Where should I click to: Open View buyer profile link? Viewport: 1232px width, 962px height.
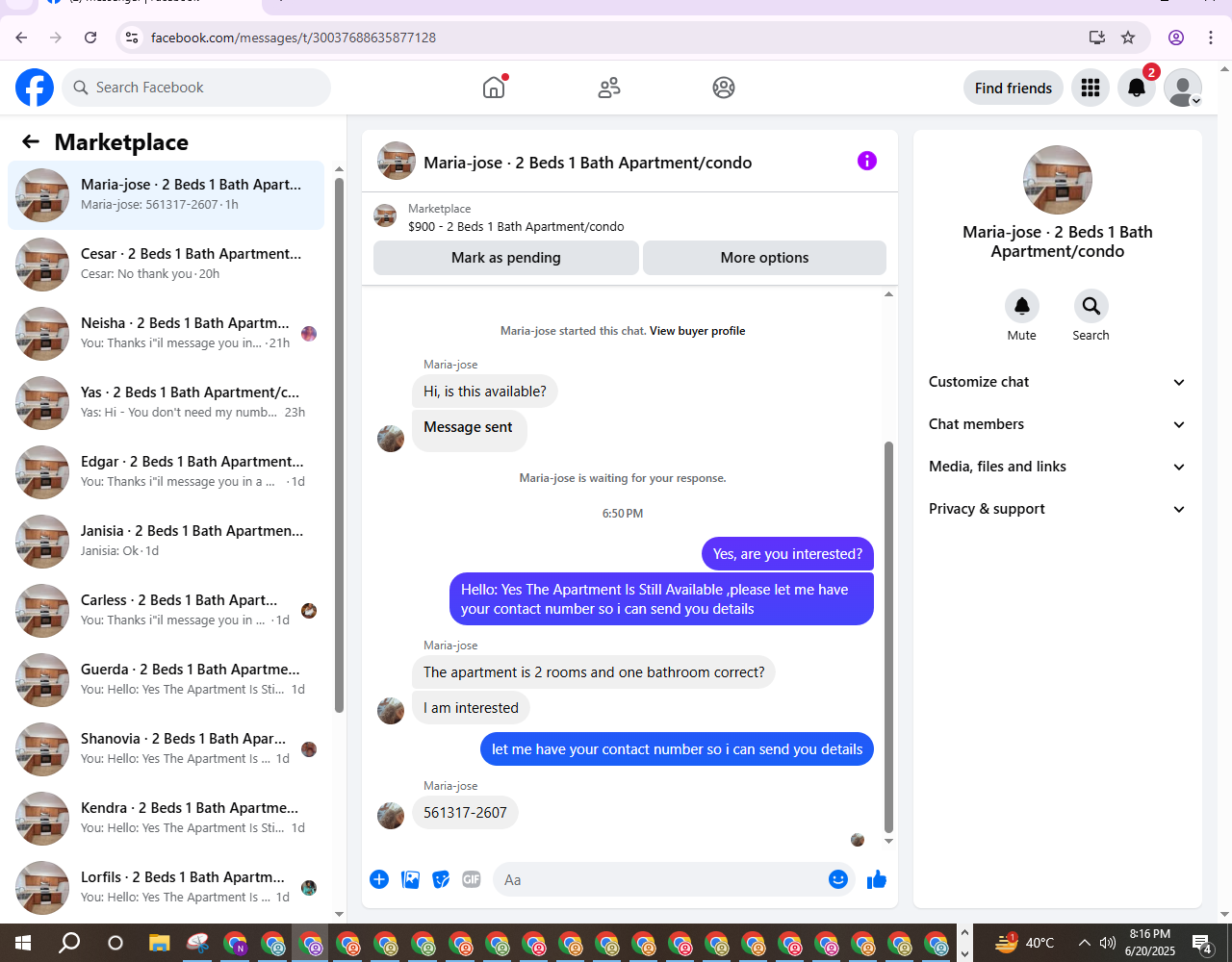click(x=697, y=331)
